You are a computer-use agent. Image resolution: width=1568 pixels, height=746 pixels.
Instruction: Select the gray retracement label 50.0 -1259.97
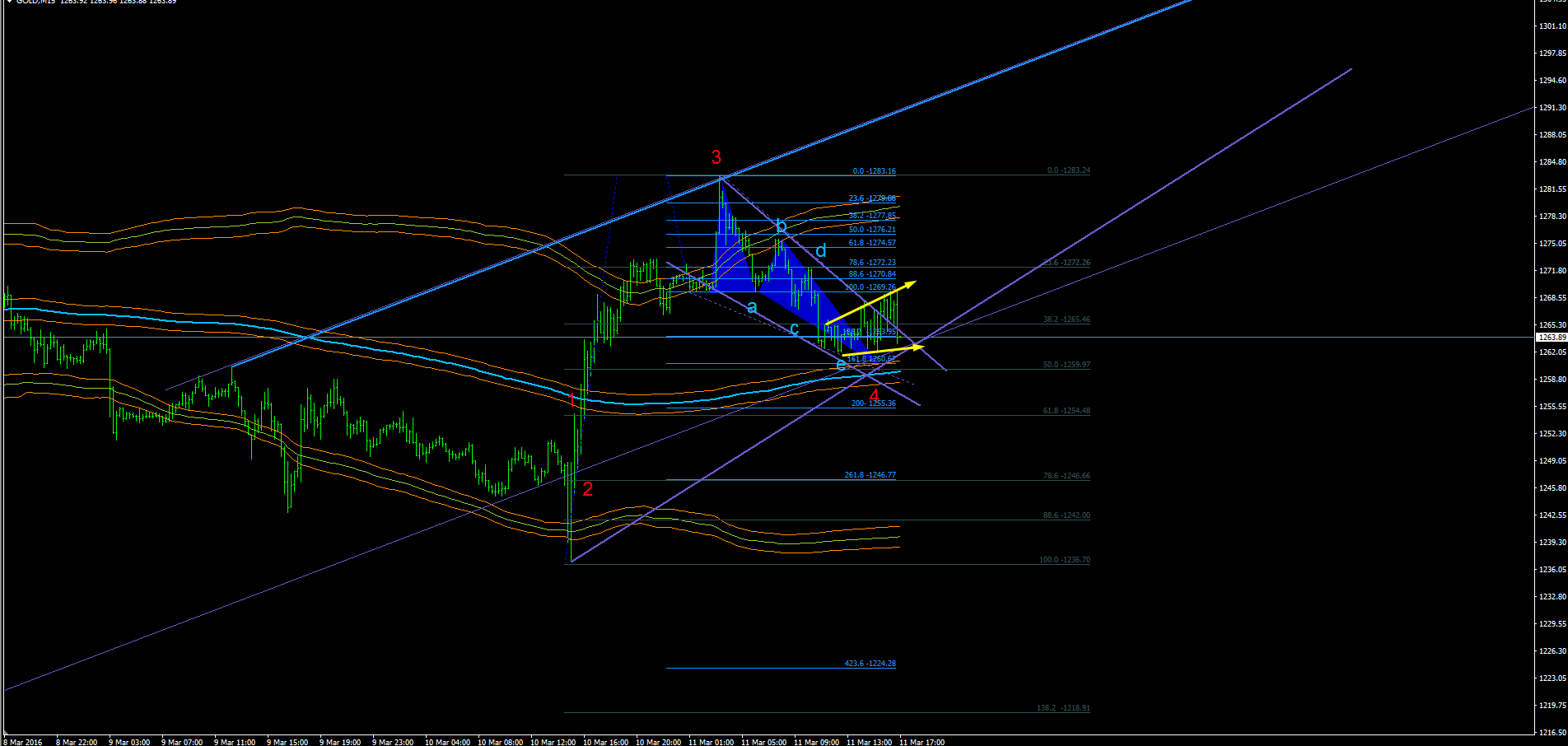point(1066,365)
